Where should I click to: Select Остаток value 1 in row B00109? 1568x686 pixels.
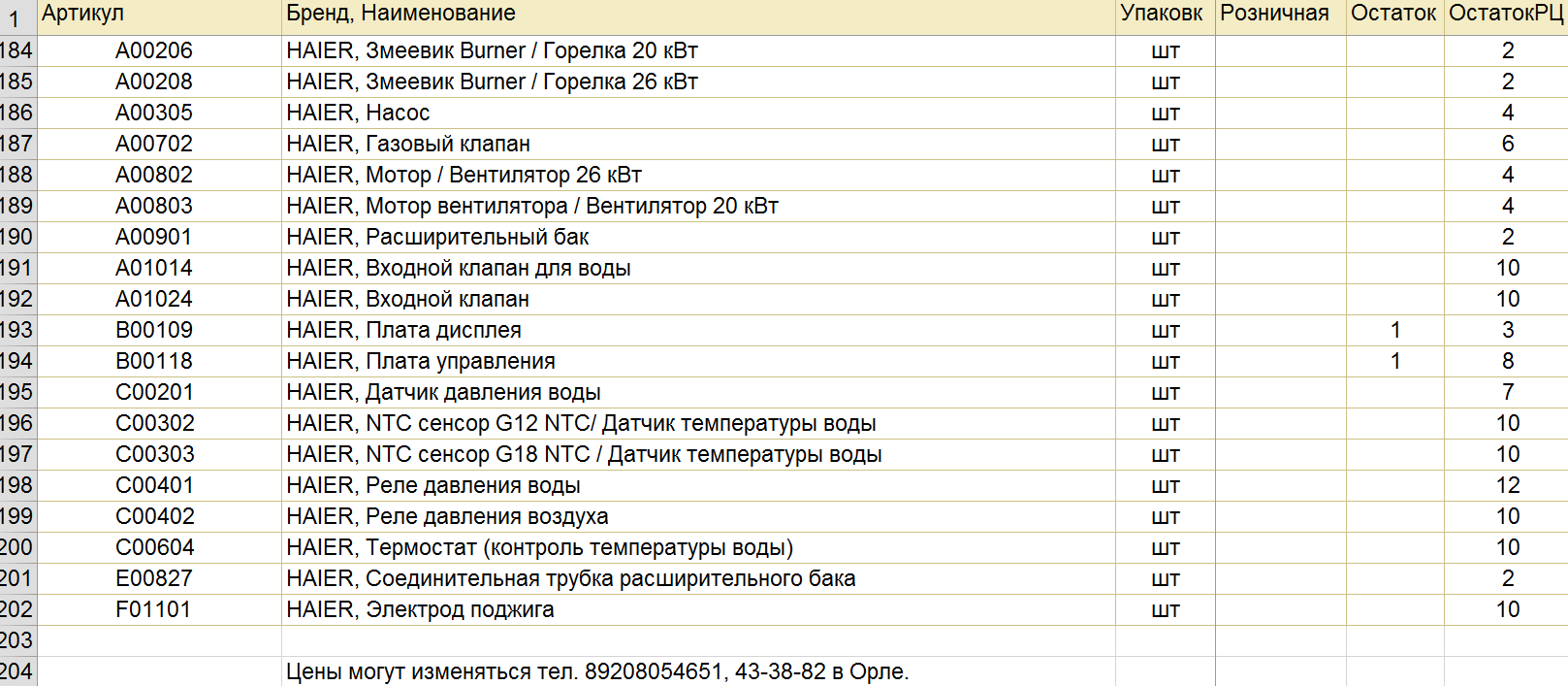[1395, 331]
